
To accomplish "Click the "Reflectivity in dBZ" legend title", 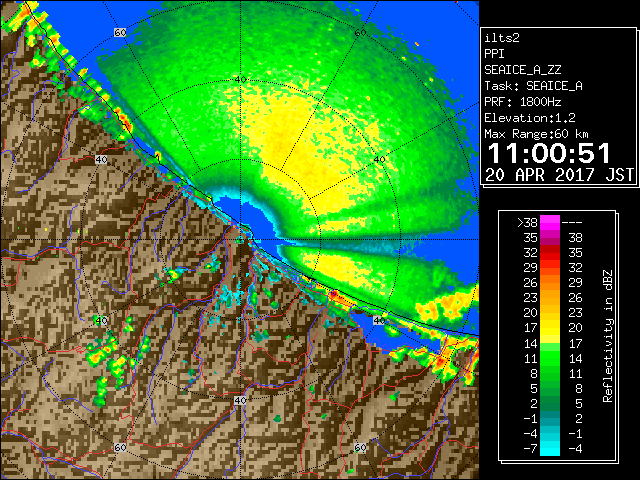I will (607, 336).
